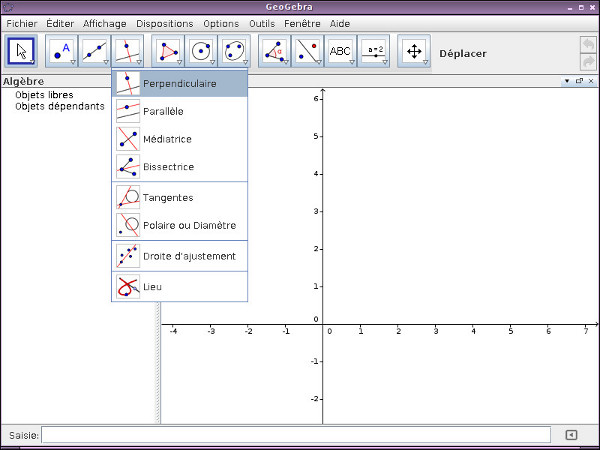Click the Algèbre panel title

pos(23,82)
